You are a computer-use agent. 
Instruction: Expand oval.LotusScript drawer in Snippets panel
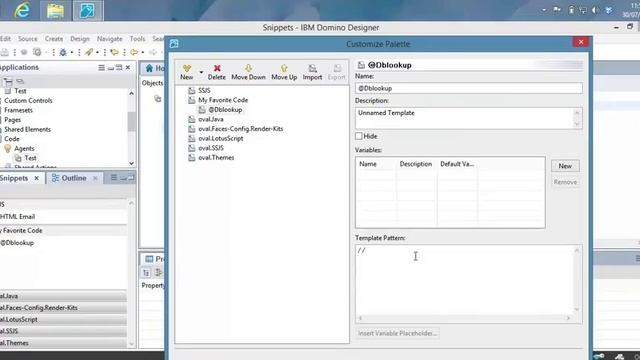tap(63, 319)
